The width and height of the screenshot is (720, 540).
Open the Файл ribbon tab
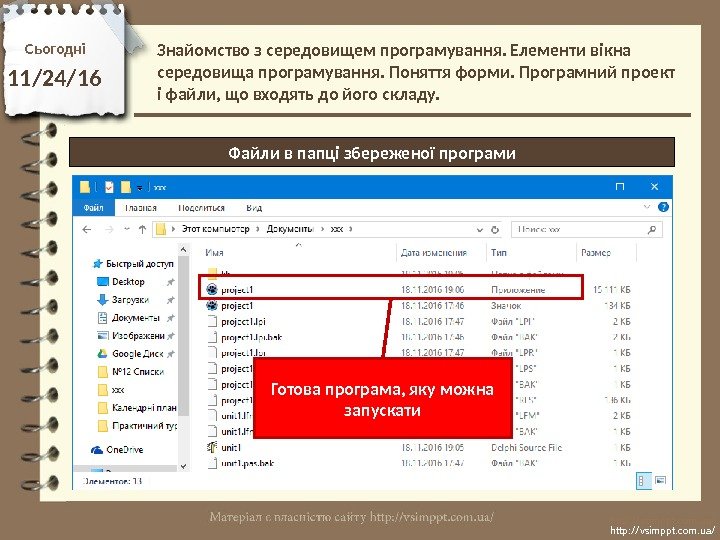coord(93,208)
